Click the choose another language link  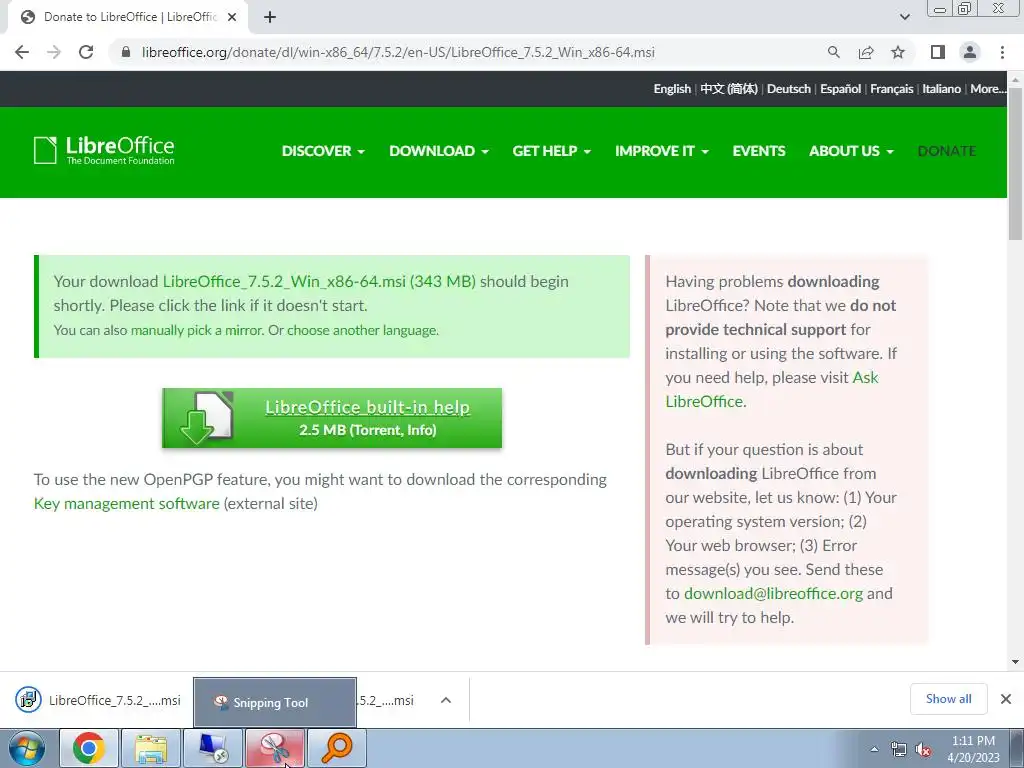pos(362,330)
